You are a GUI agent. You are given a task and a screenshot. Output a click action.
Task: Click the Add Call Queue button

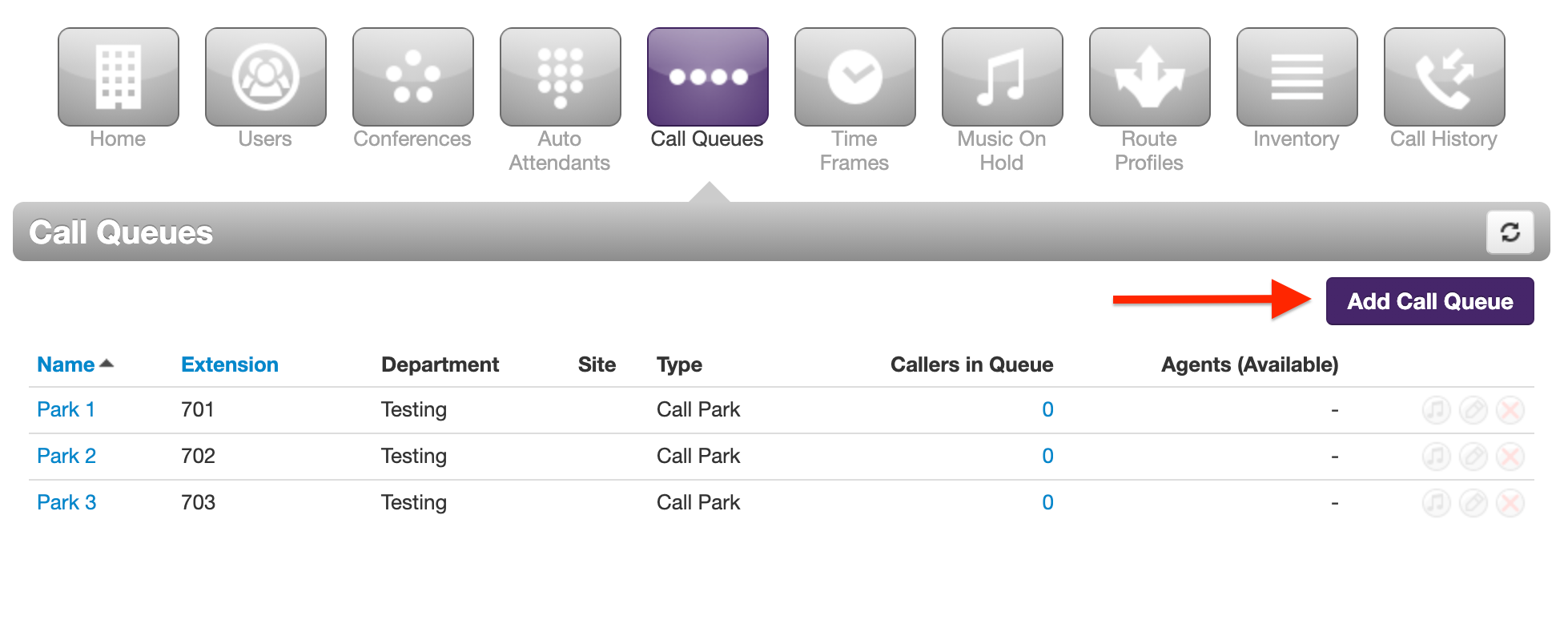pos(1430,301)
